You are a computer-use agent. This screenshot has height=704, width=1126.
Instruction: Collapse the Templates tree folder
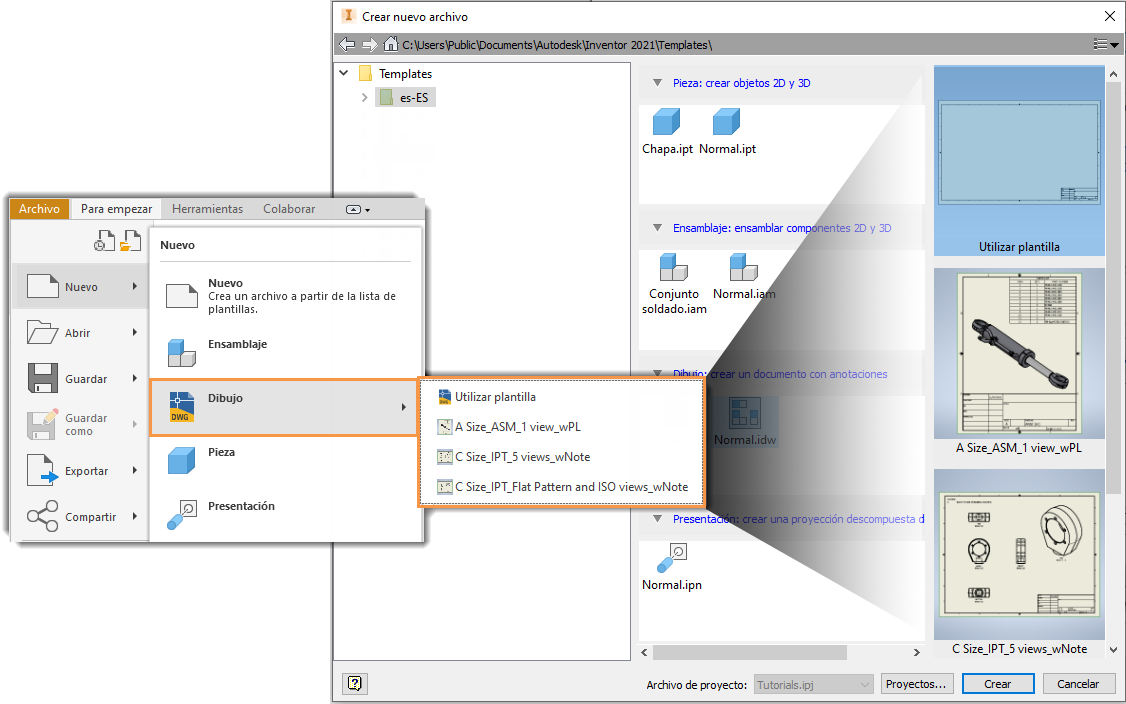[x=344, y=73]
